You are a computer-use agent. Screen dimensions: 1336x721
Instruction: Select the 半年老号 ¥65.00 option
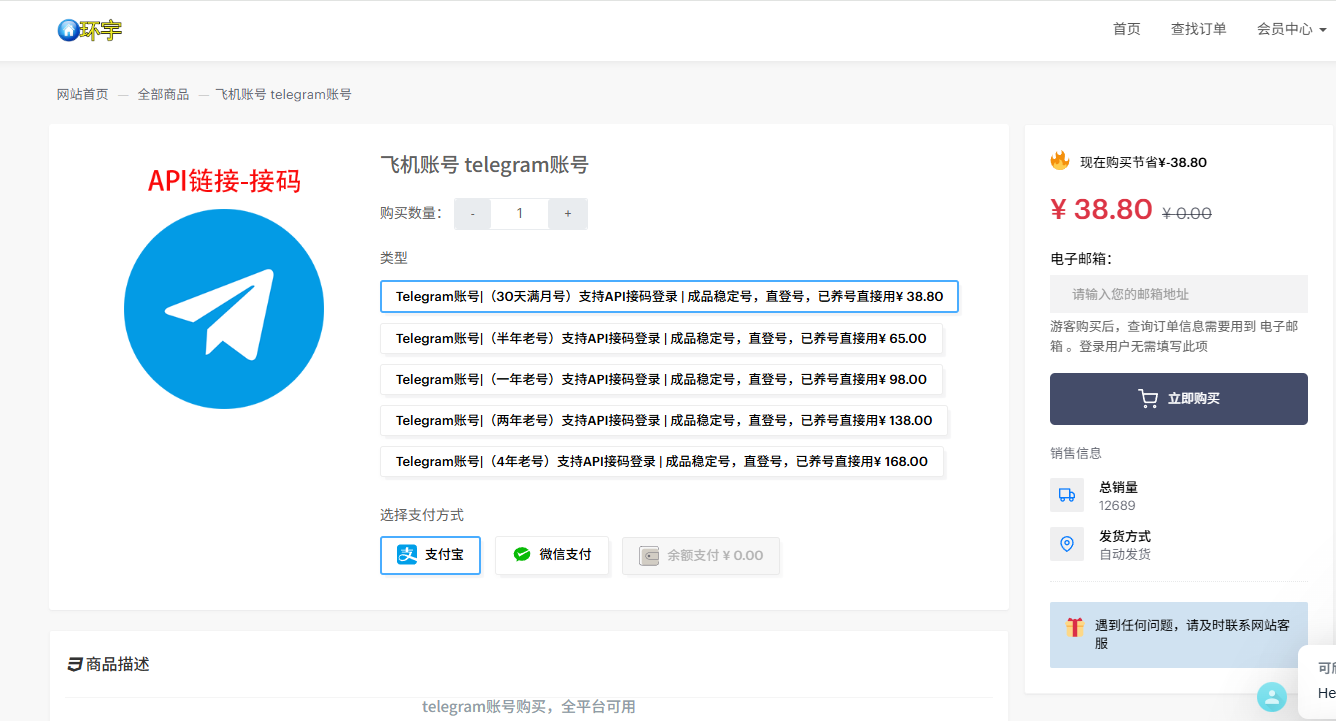pyautogui.click(x=661, y=338)
